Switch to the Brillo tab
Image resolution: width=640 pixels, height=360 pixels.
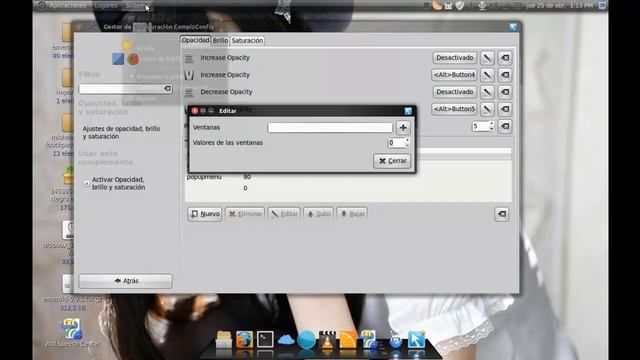point(220,40)
